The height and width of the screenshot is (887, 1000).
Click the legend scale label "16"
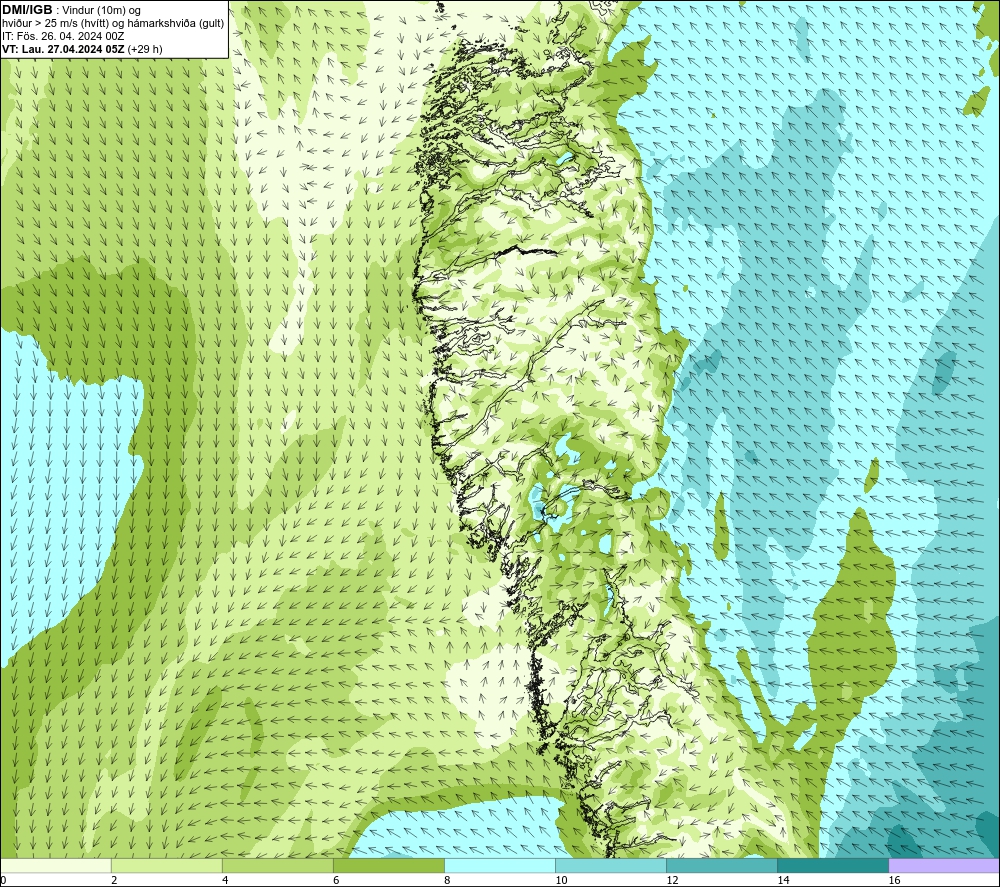point(893,881)
